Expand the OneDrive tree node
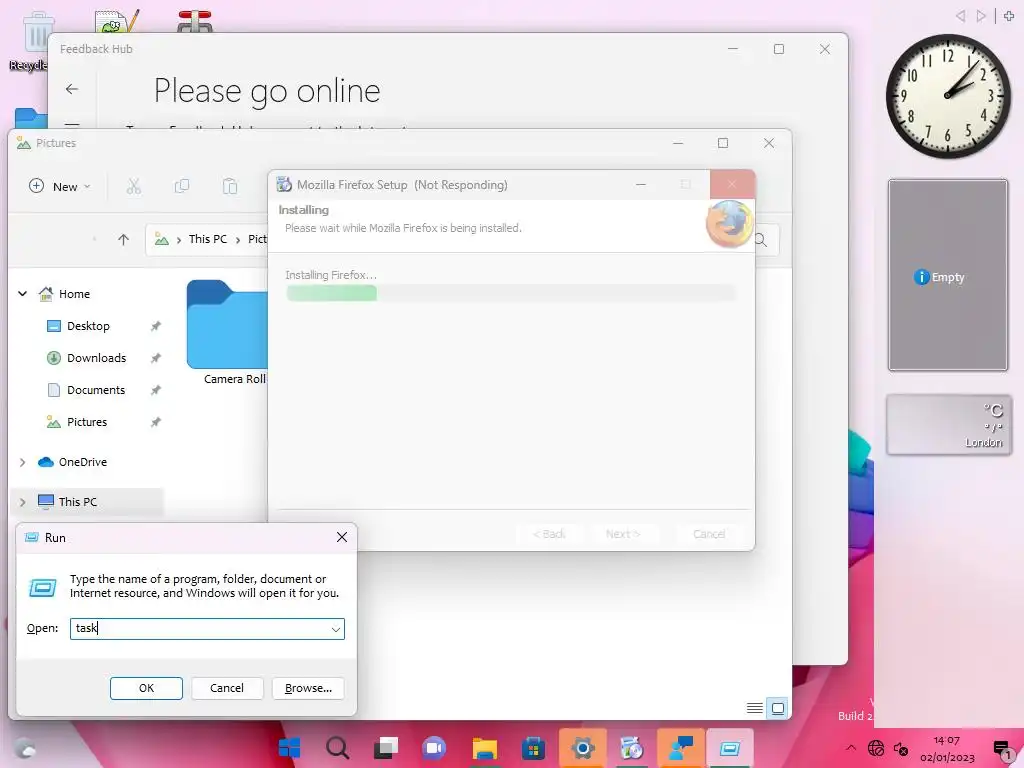 [22, 462]
